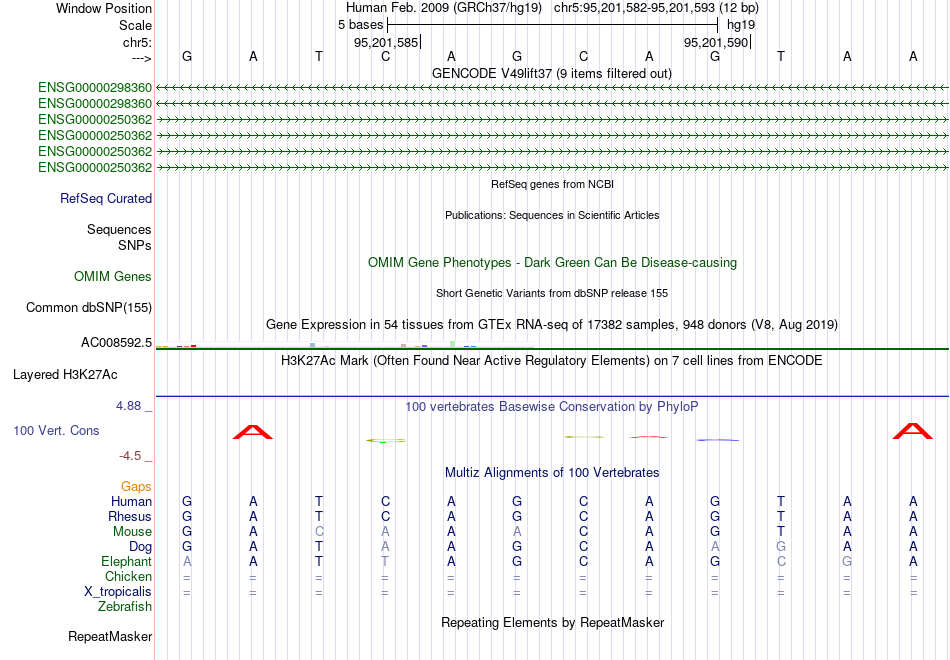This screenshot has width=950, height=660.
Task: Click the Human species row label
Action: pos(131,501)
